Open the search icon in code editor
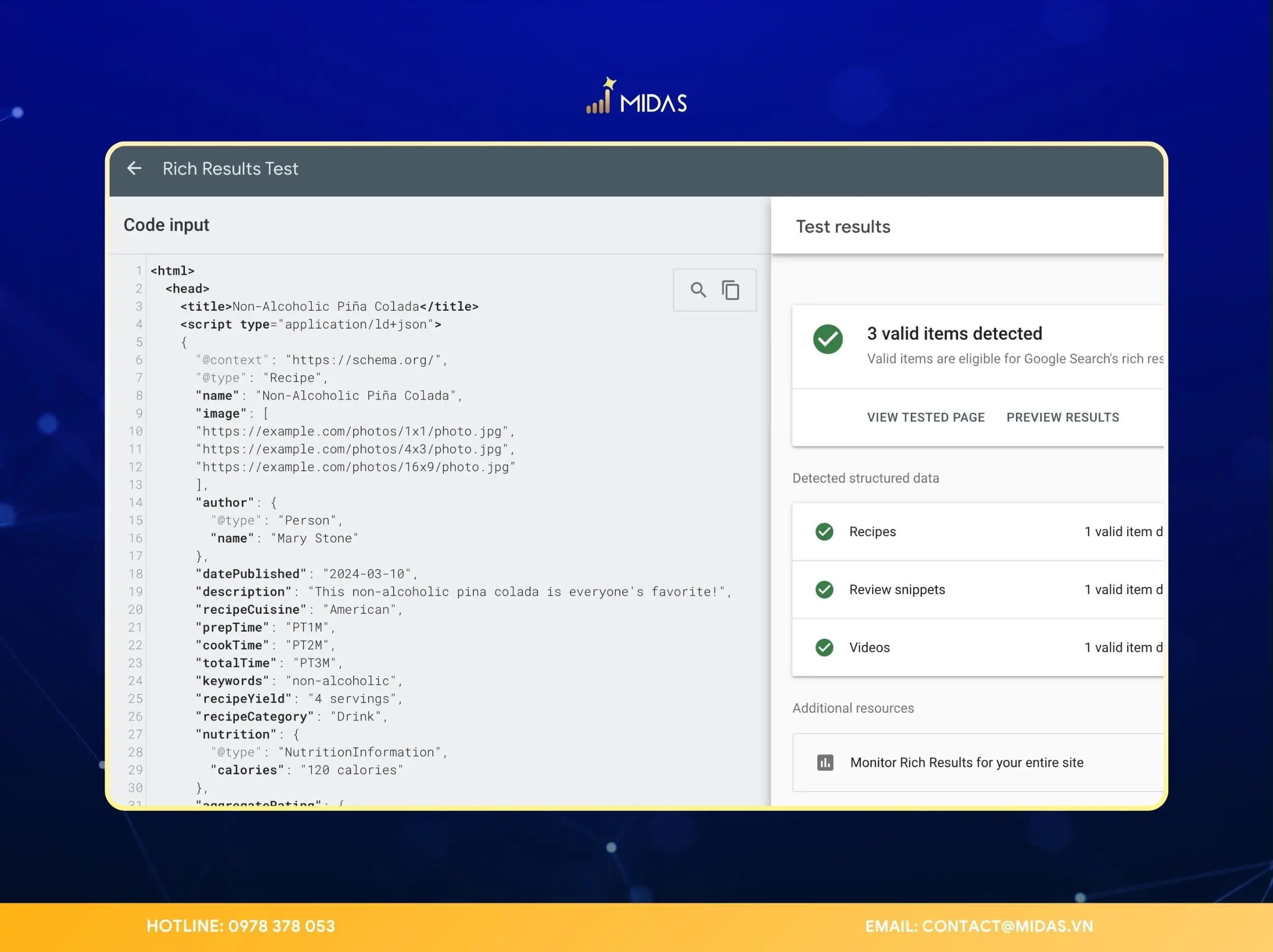 click(x=698, y=290)
